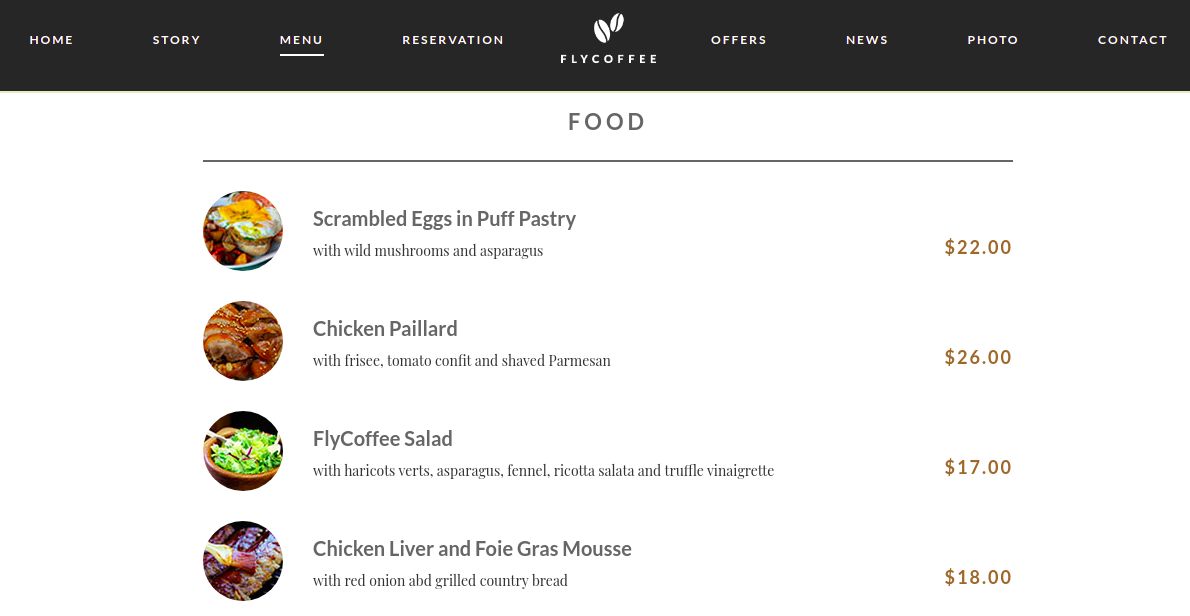Select the Chicken Paillard title

385,329
